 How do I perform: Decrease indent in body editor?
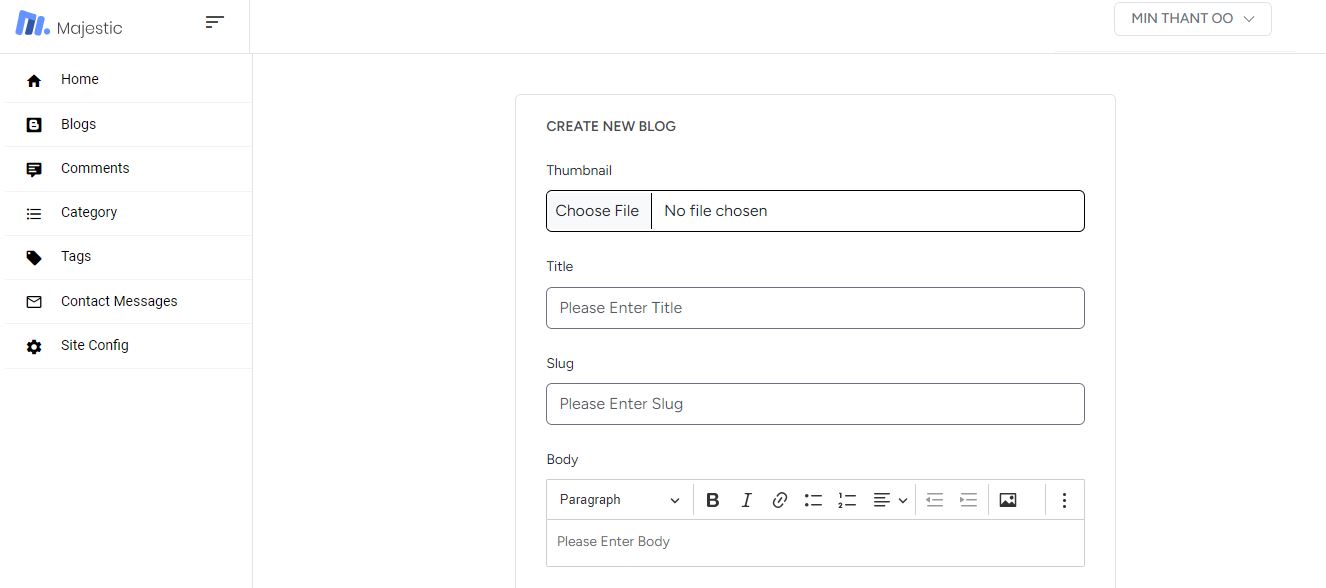tap(935, 500)
